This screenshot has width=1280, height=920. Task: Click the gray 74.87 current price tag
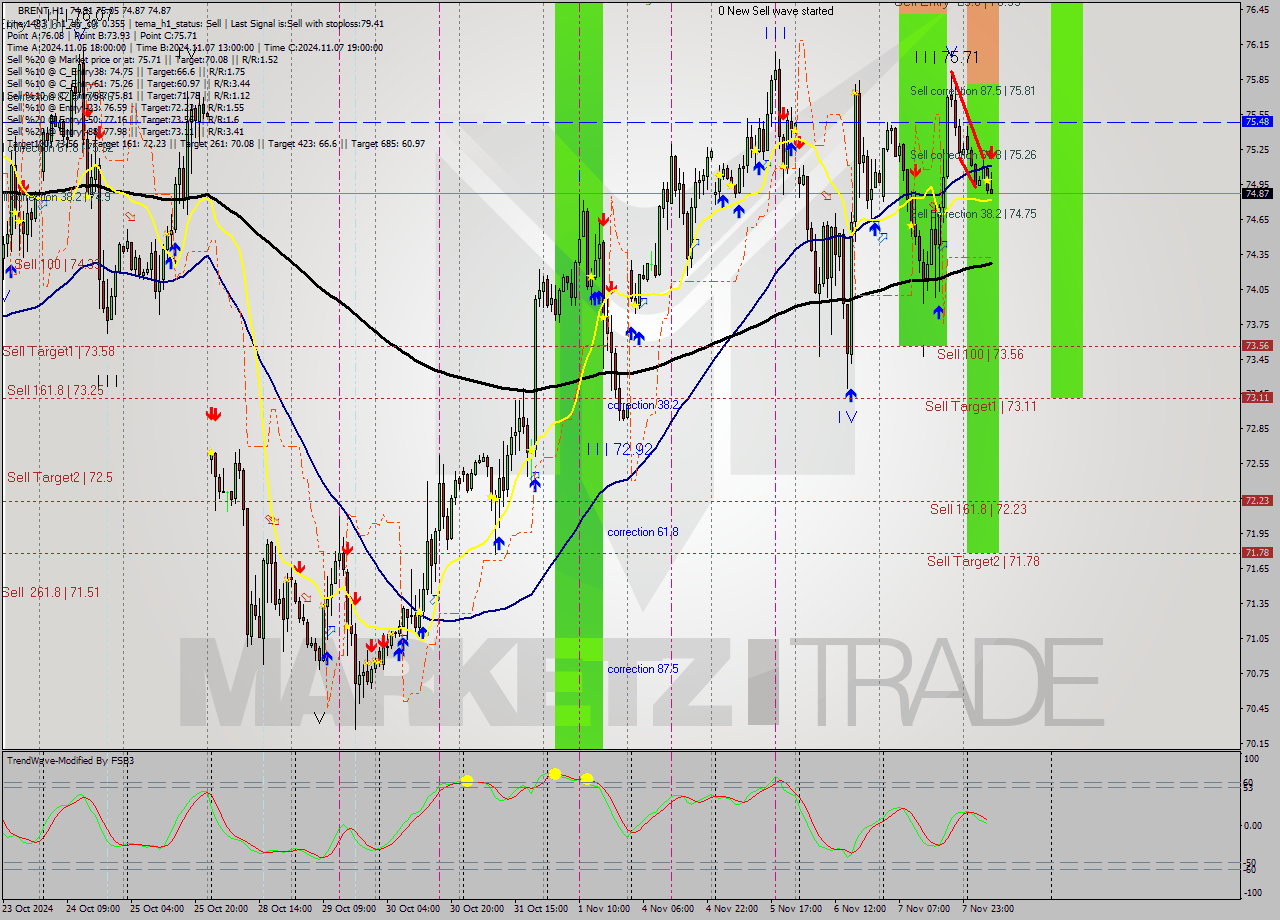point(1256,193)
